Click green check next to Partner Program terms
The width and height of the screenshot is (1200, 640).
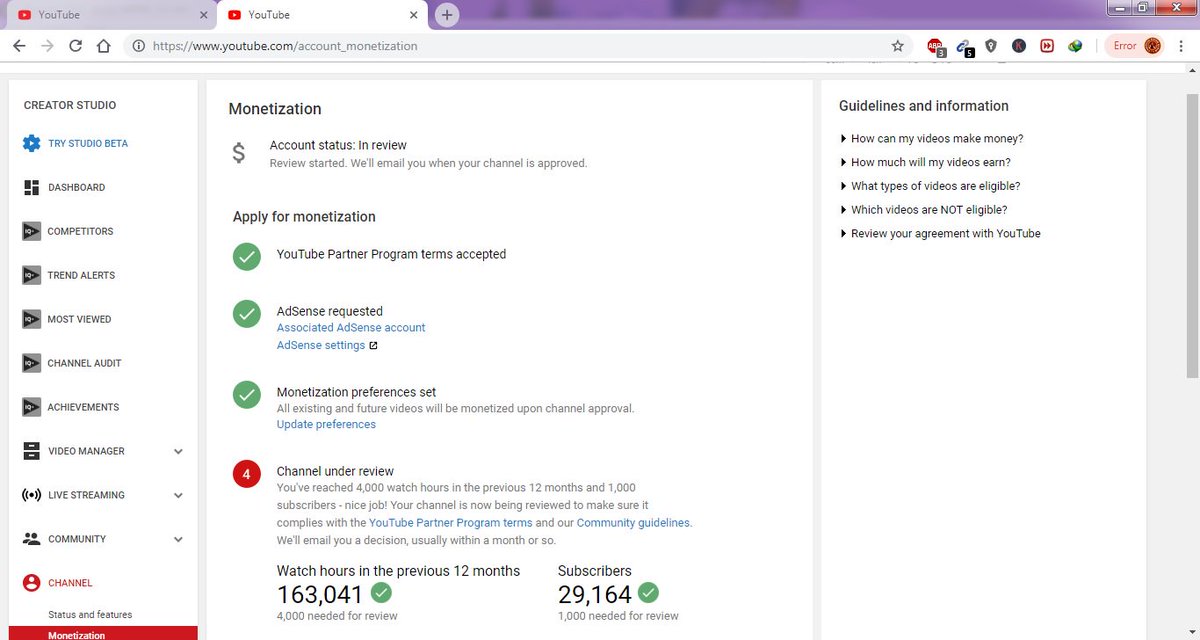(x=247, y=256)
